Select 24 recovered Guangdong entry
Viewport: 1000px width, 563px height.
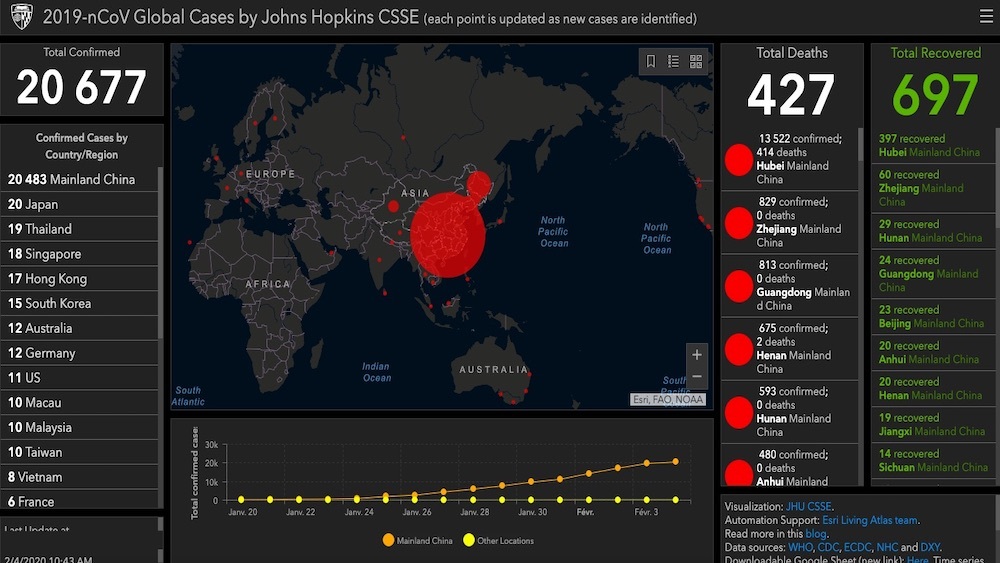[x=934, y=274]
